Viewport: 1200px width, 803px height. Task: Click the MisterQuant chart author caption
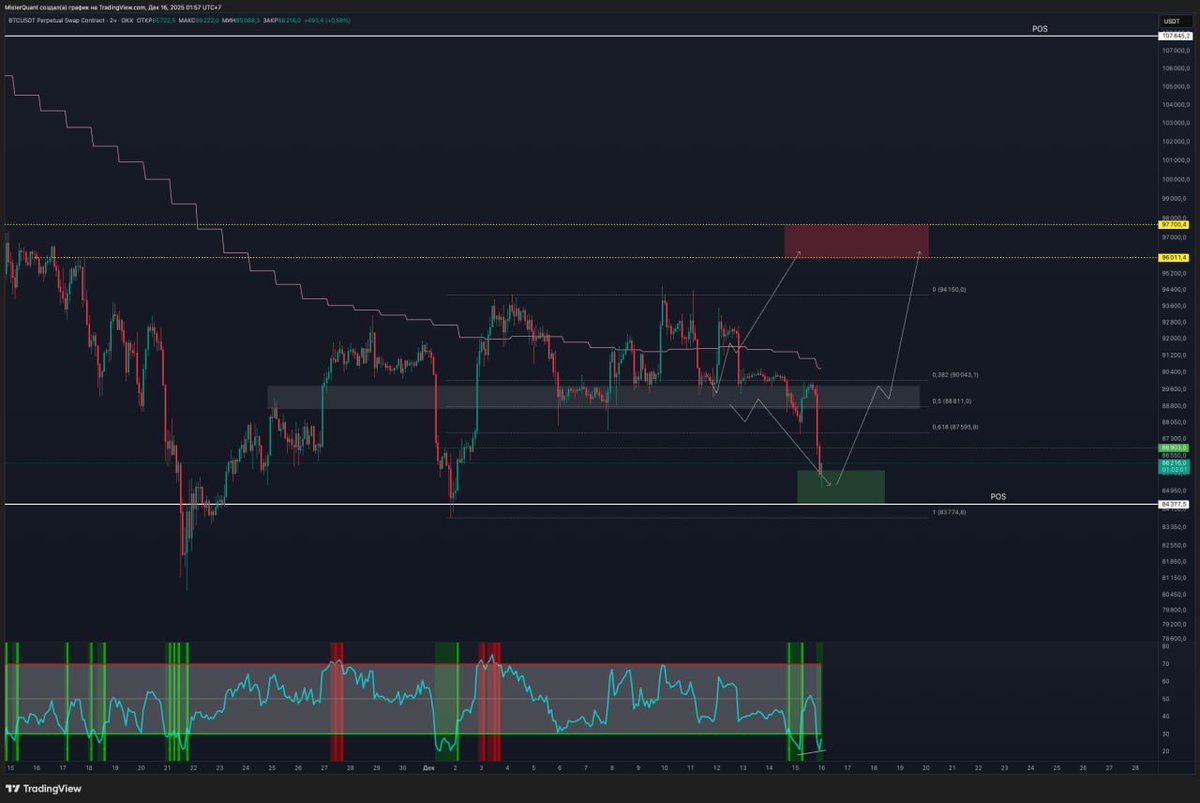coord(113,6)
